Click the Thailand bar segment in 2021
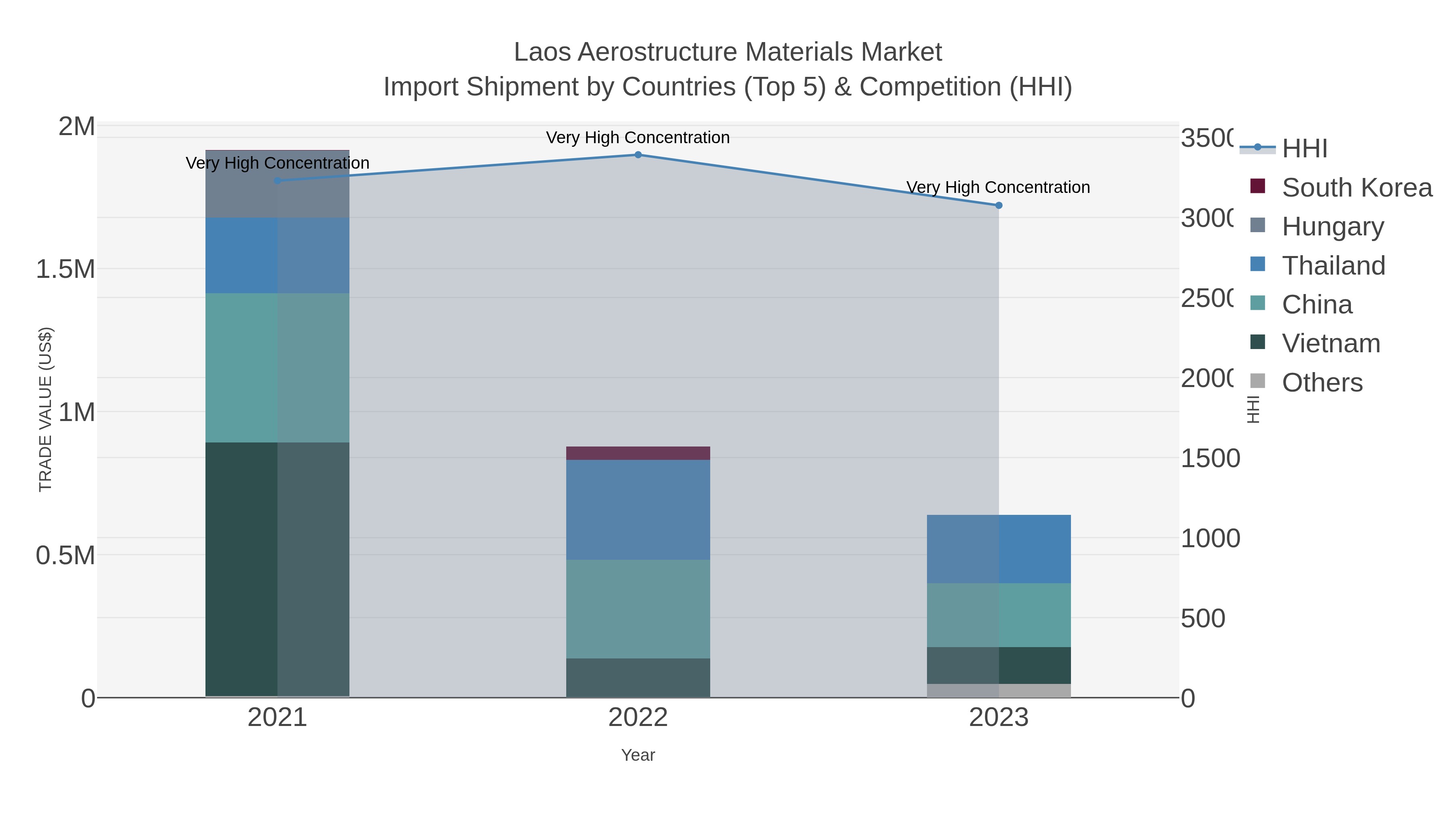The image size is (1456, 819). click(277, 256)
